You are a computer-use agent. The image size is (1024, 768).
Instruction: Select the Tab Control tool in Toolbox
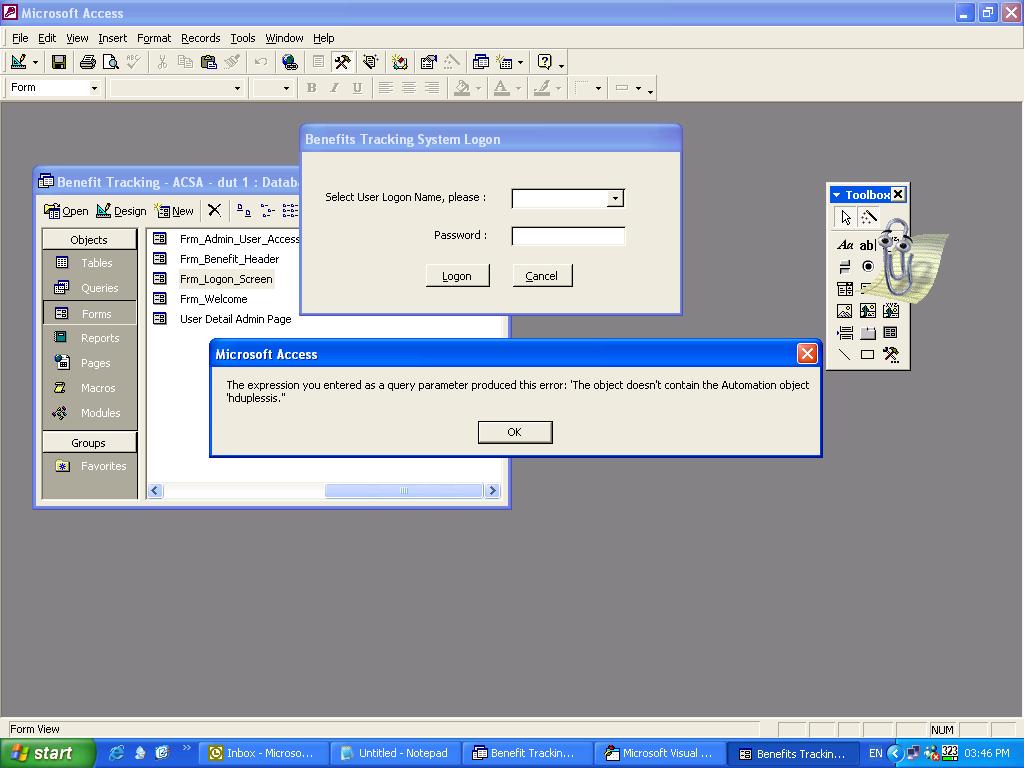pos(868,333)
